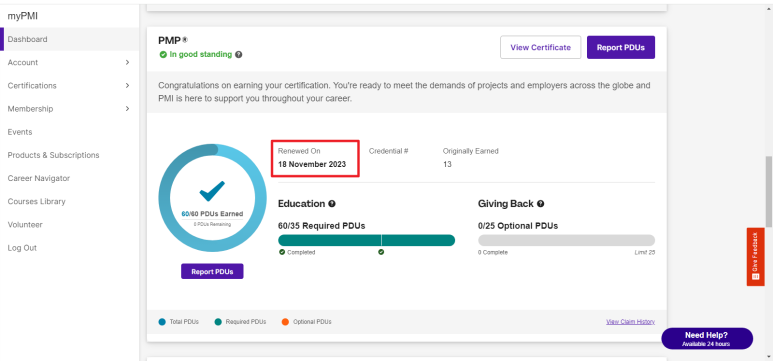The height and width of the screenshot is (361, 773).
Task: Open View Certificate
Action: click(x=540, y=47)
